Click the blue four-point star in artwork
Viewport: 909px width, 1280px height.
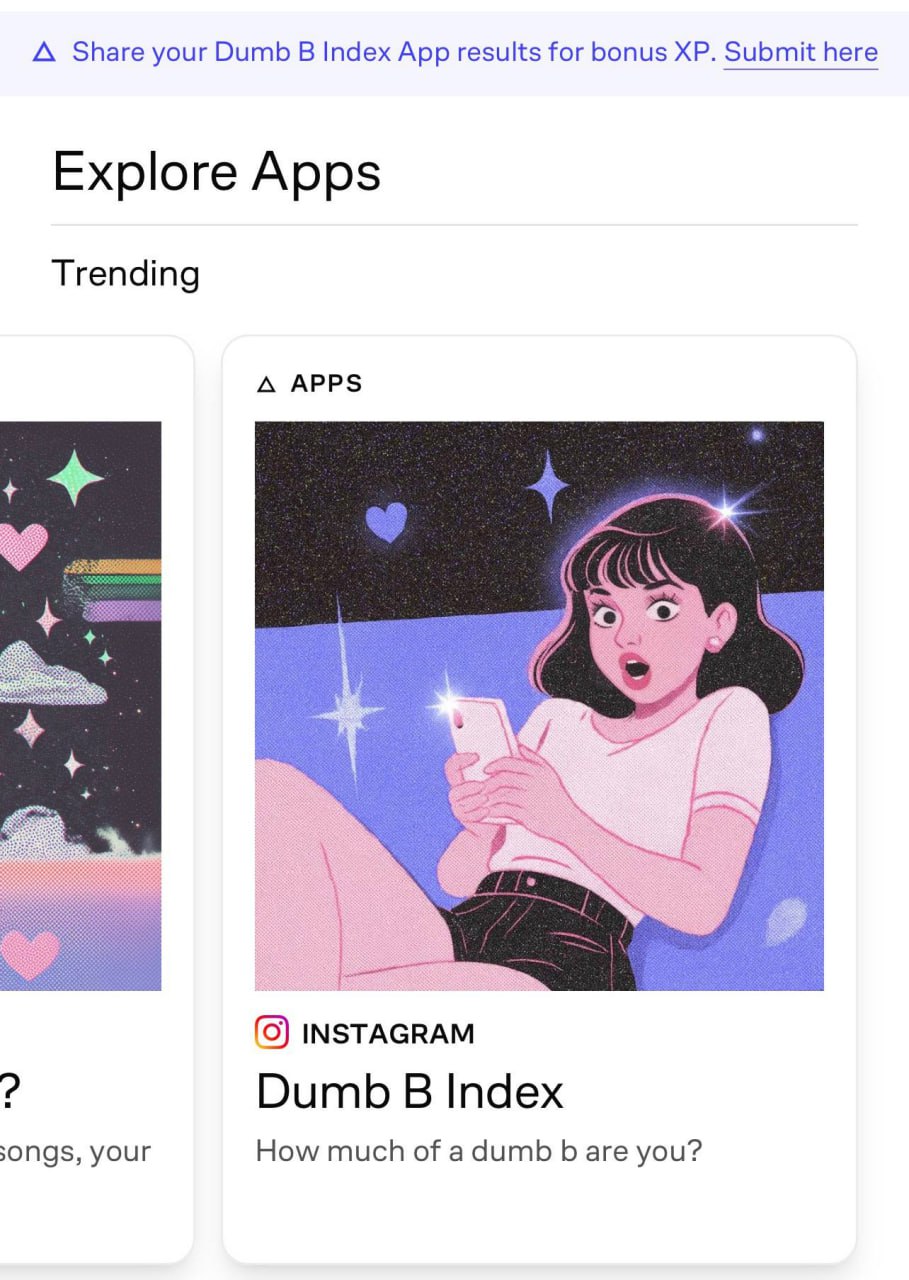[547, 486]
